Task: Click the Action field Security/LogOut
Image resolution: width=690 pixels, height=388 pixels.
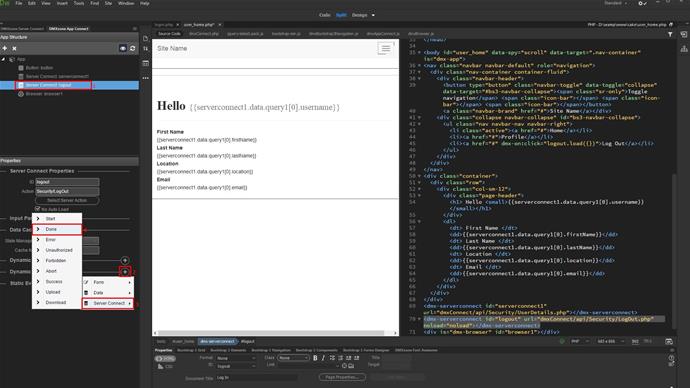Action: (67, 191)
